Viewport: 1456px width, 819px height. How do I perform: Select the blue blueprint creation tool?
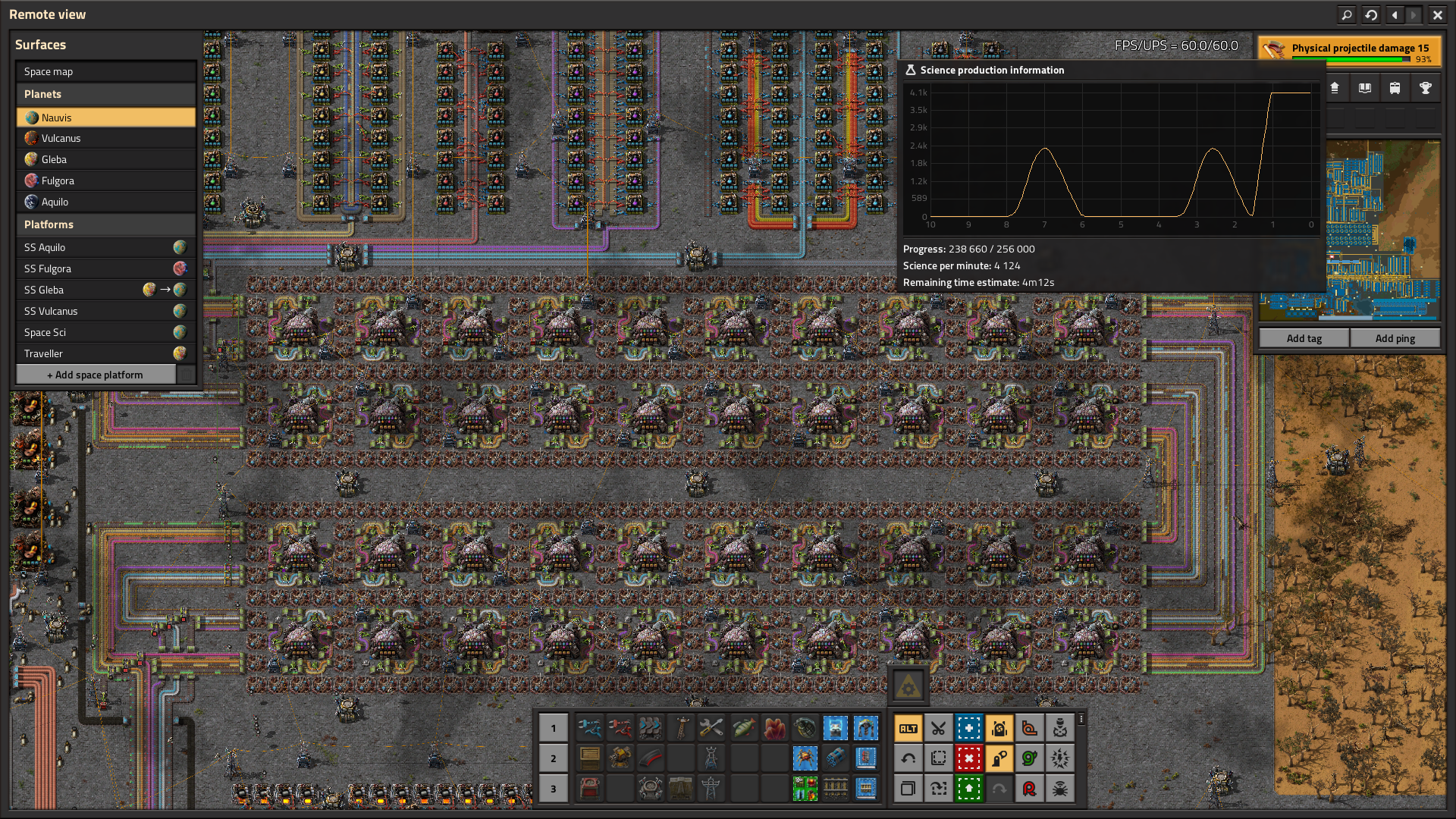968,729
